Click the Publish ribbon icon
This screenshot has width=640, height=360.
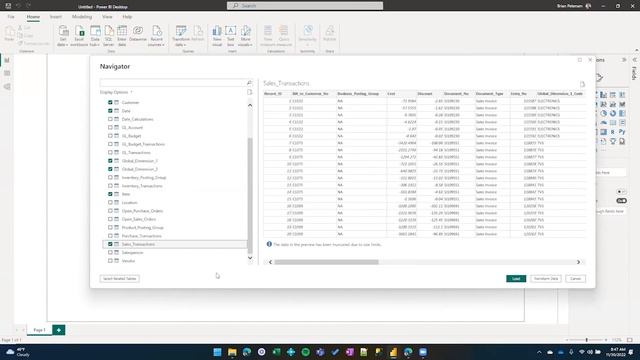click(x=329, y=31)
